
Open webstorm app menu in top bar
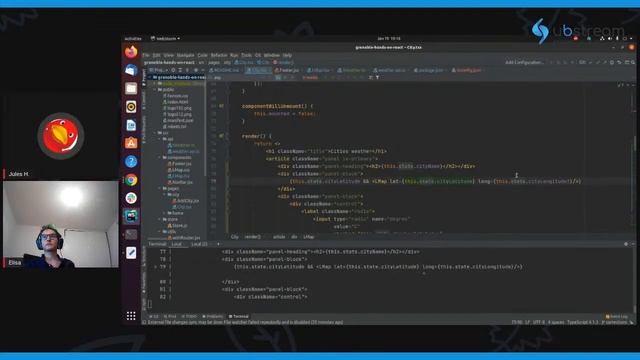click(x=165, y=38)
